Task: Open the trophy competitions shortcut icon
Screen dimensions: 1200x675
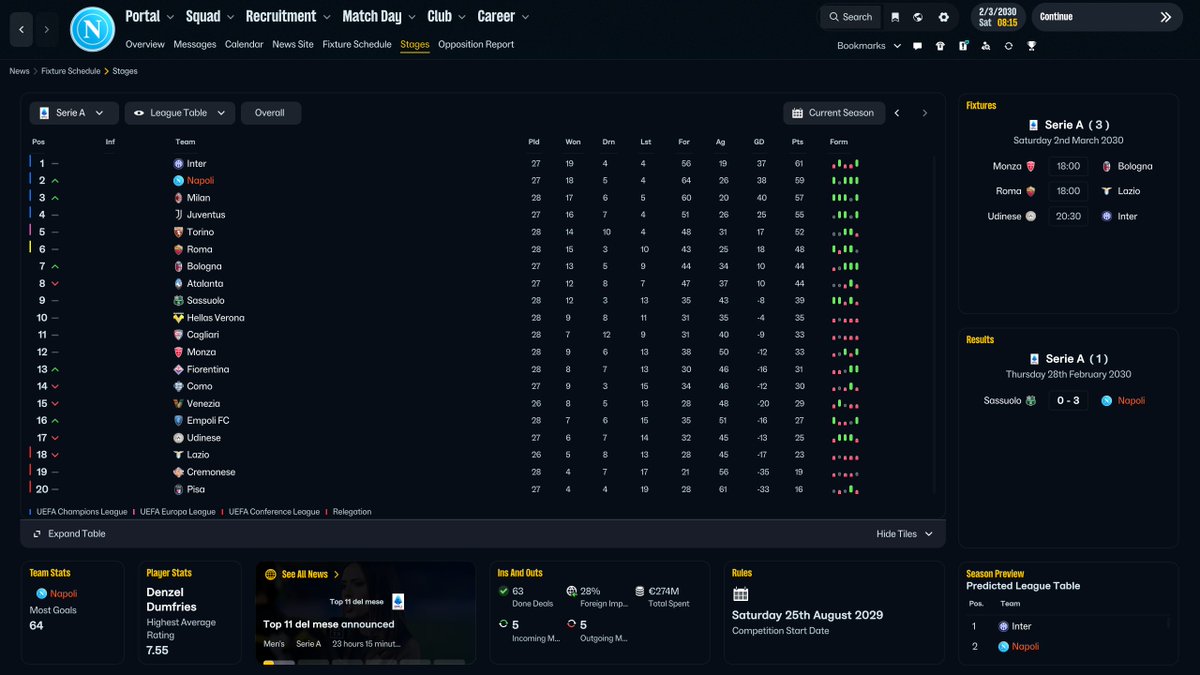Action: [x=1031, y=46]
